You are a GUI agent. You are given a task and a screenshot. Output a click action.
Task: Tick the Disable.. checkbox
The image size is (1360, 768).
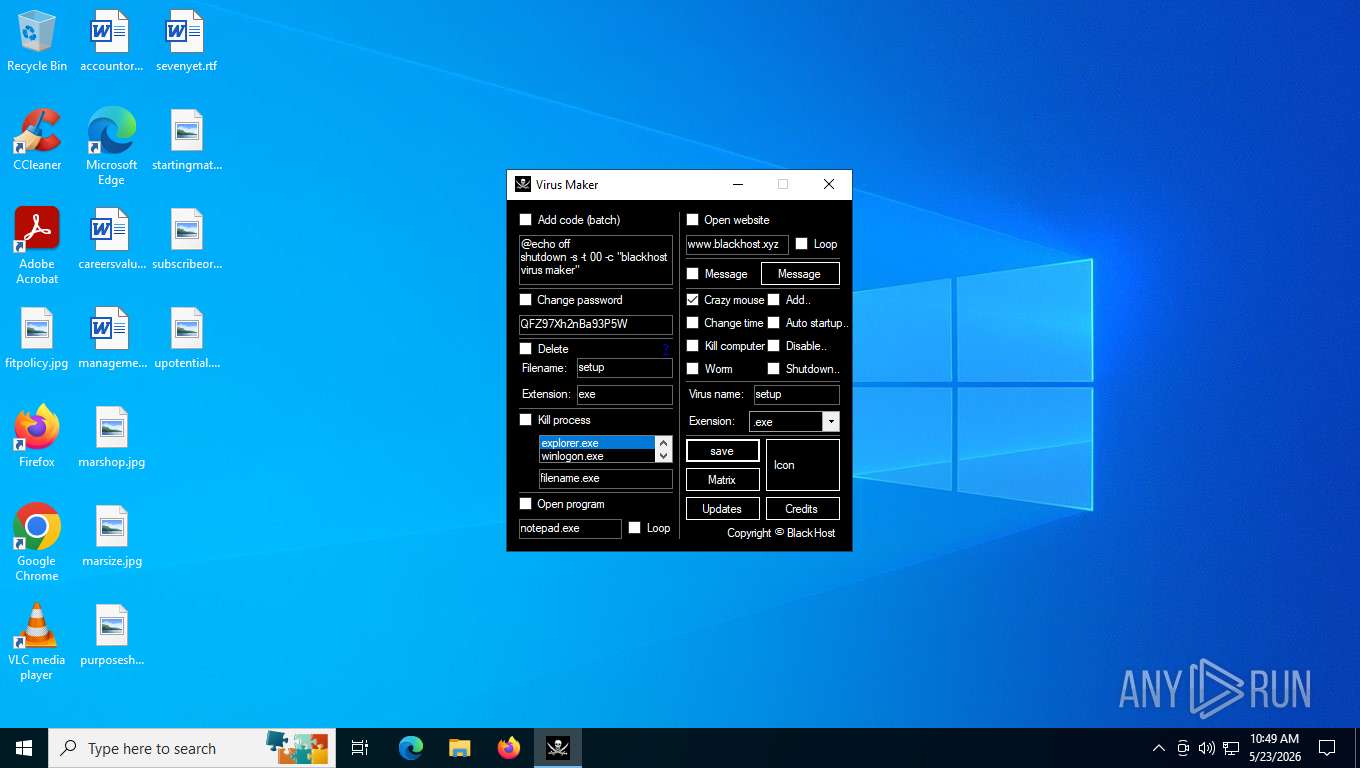[x=773, y=346]
